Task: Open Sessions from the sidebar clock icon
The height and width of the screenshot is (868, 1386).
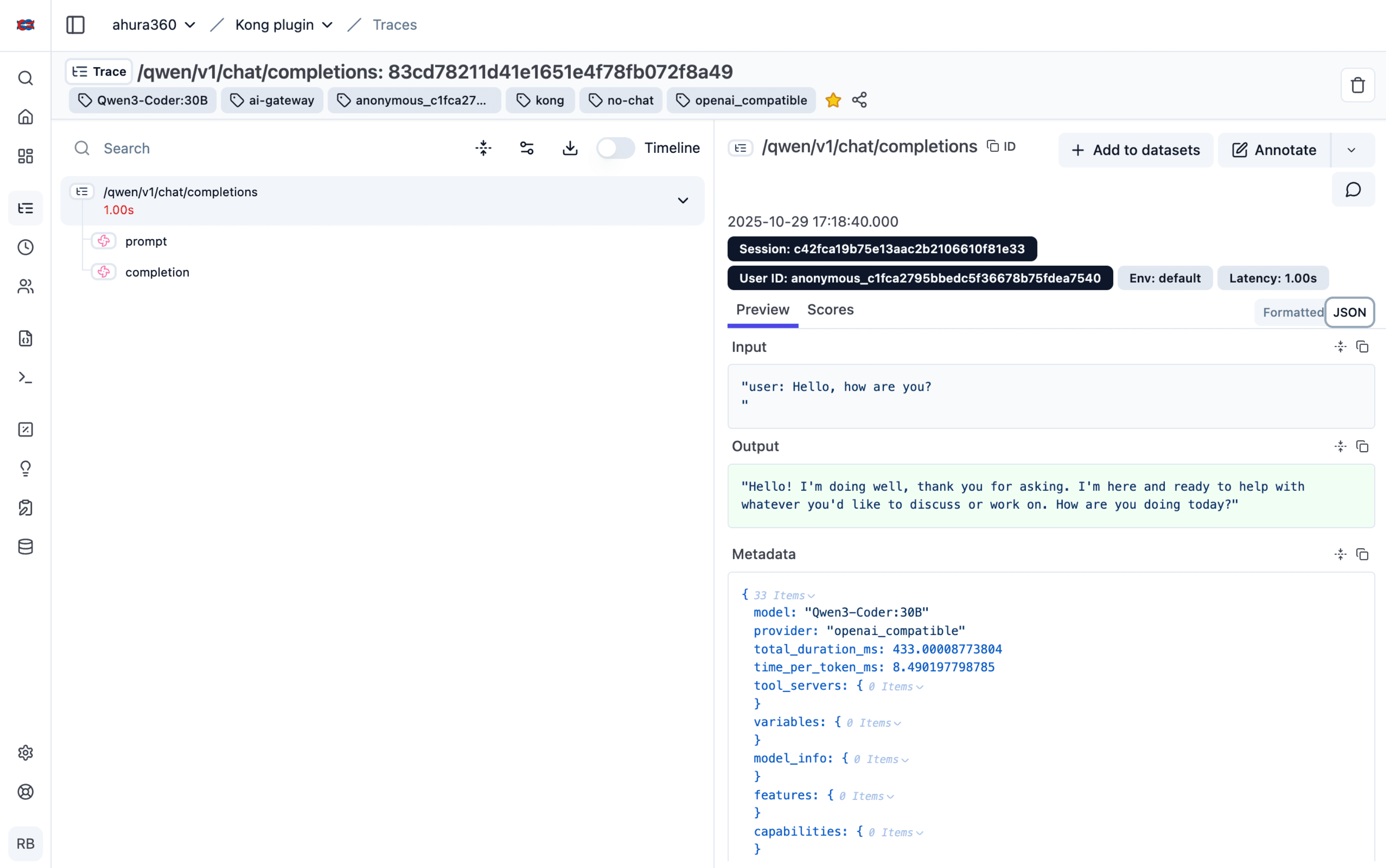Action: pos(25,247)
